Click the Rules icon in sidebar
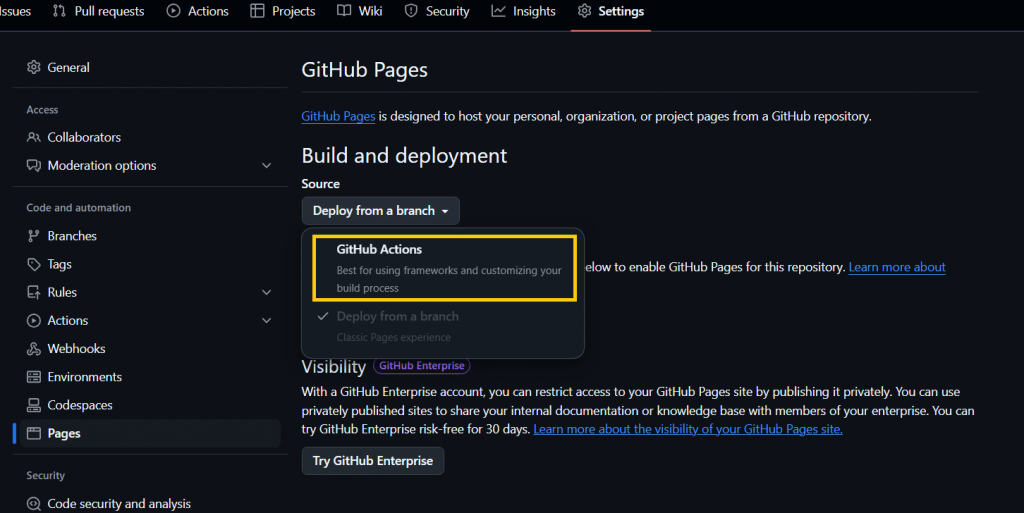The image size is (1024, 513). 33,292
